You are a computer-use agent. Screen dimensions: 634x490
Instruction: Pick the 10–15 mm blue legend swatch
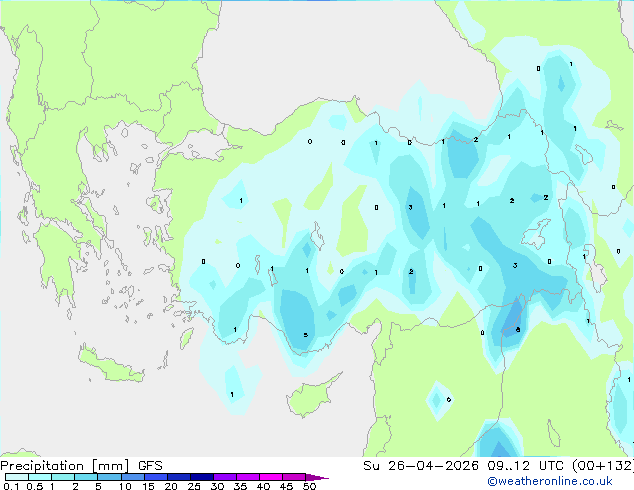coord(132,477)
